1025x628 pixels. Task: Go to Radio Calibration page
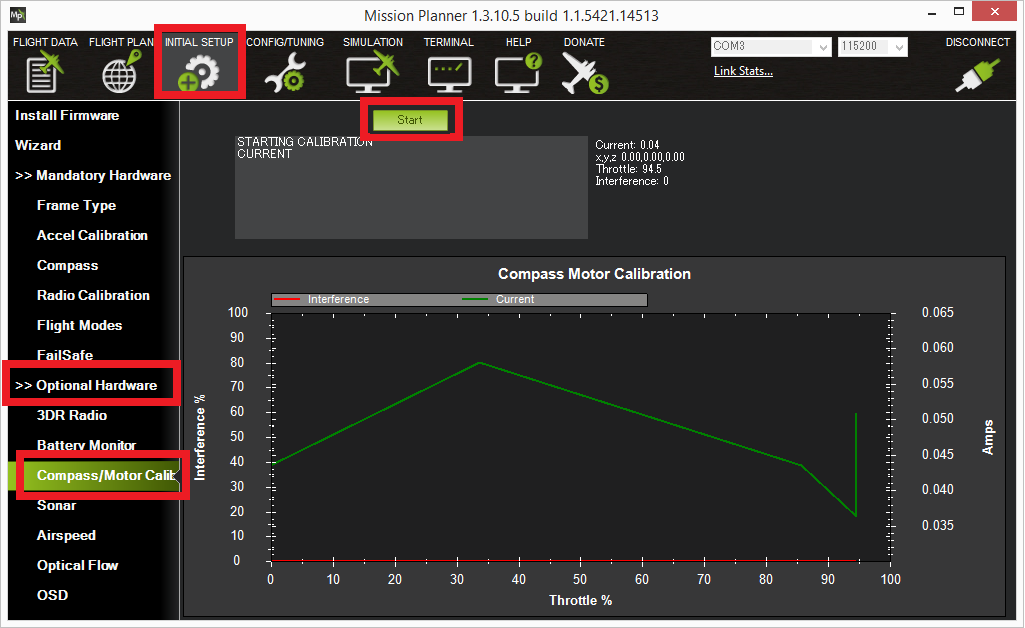[x=93, y=295]
